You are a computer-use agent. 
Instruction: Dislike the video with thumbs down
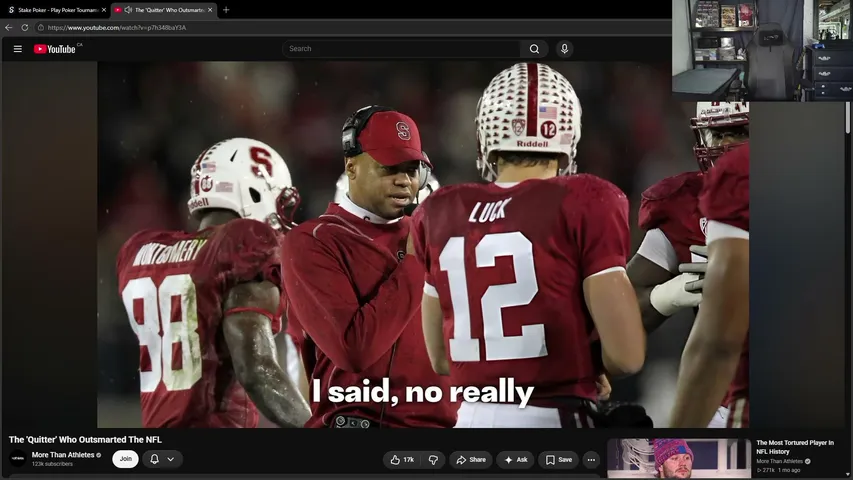click(x=433, y=460)
